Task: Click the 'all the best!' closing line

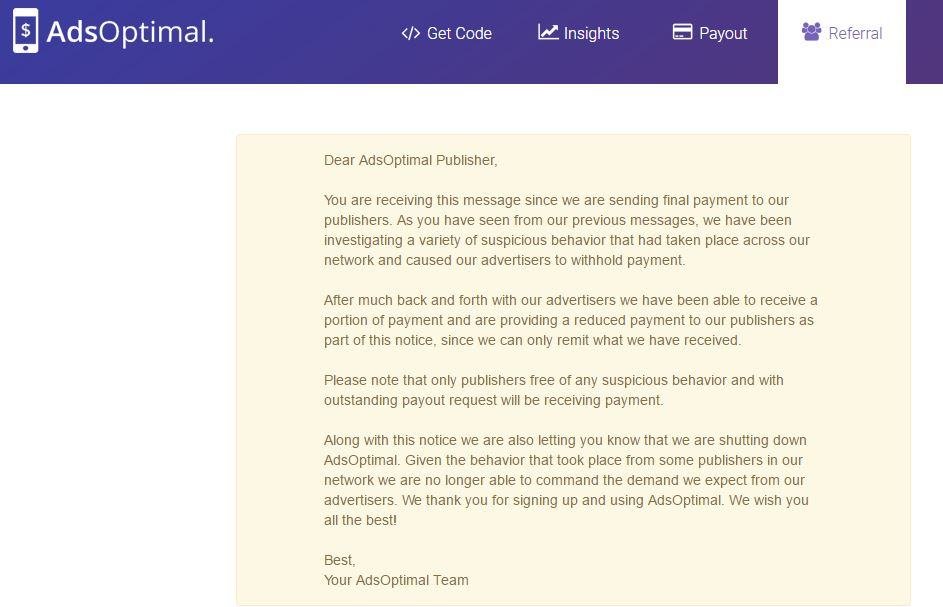Action: click(360, 520)
